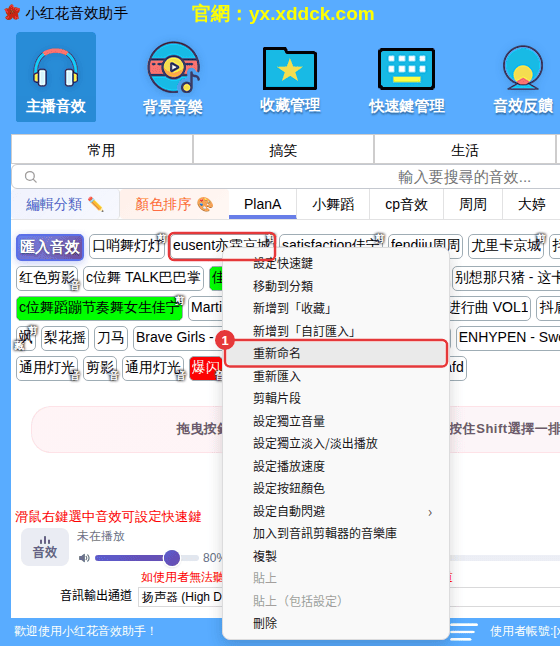Click the volume slider handle
This screenshot has width=560, height=646.
click(x=172, y=558)
